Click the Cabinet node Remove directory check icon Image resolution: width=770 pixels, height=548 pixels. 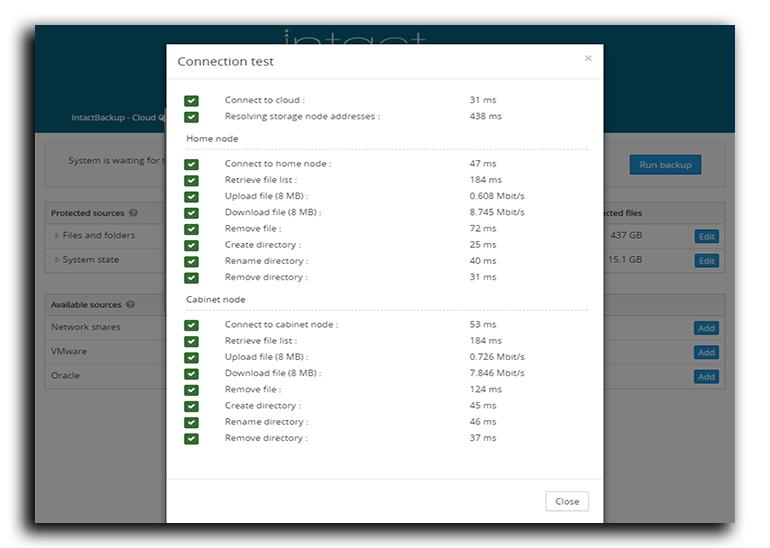pyautogui.click(x=191, y=439)
